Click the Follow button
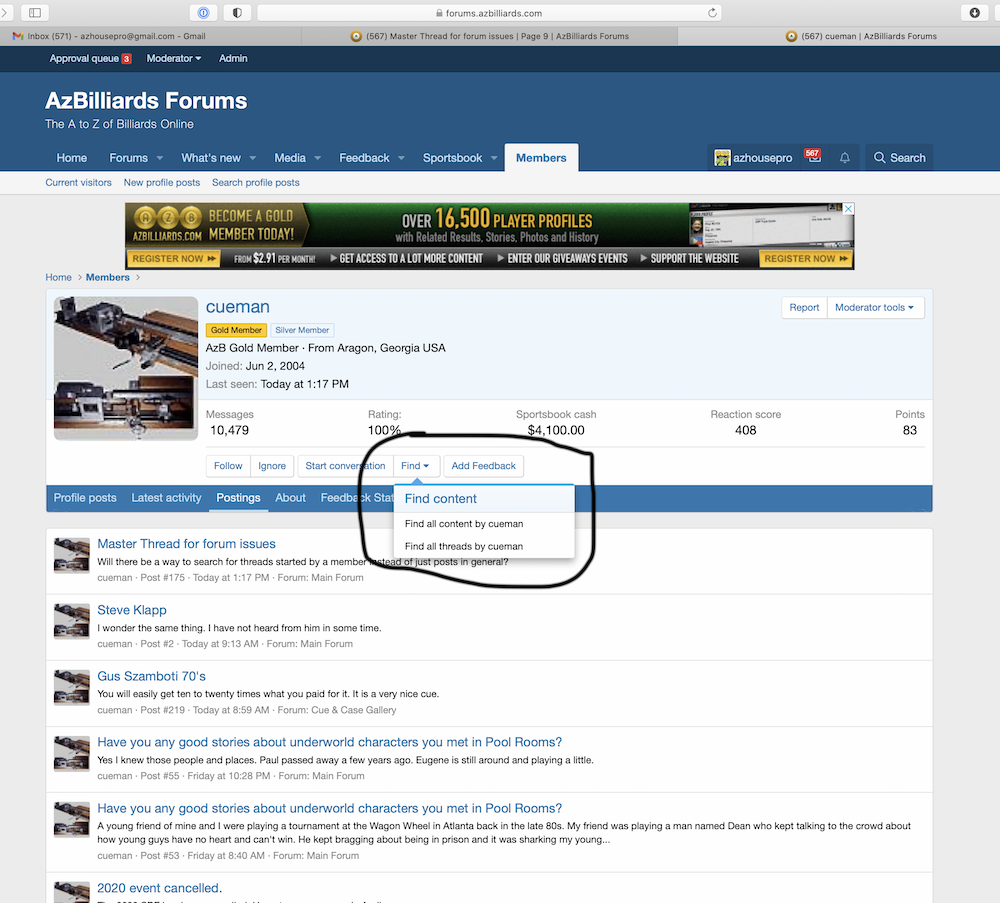 228,466
